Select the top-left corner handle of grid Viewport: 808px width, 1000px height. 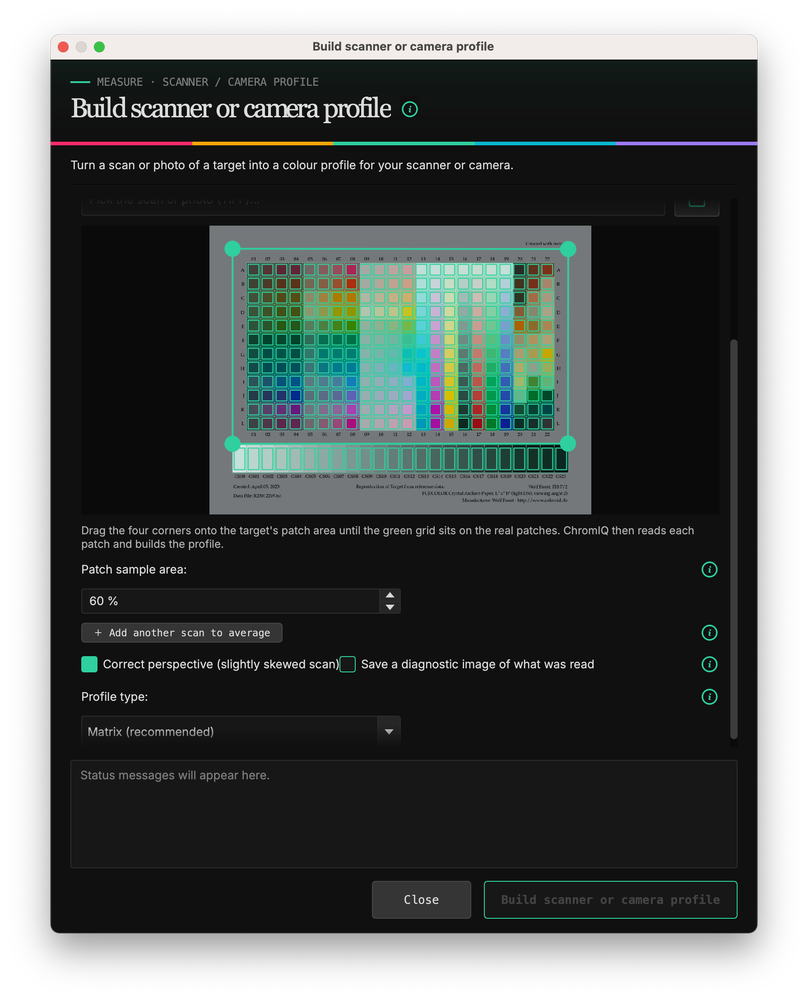tap(233, 249)
